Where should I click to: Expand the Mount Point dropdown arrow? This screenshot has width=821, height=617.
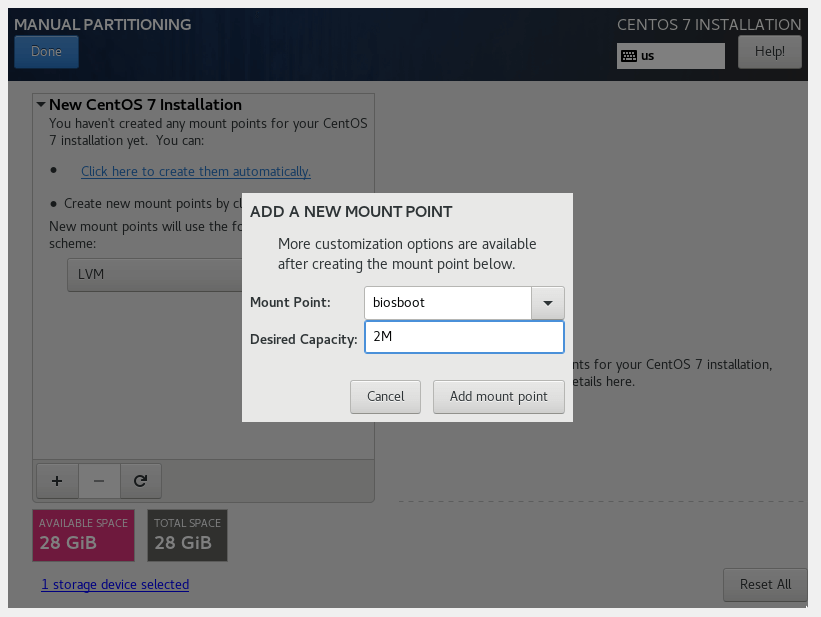[x=547, y=302]
